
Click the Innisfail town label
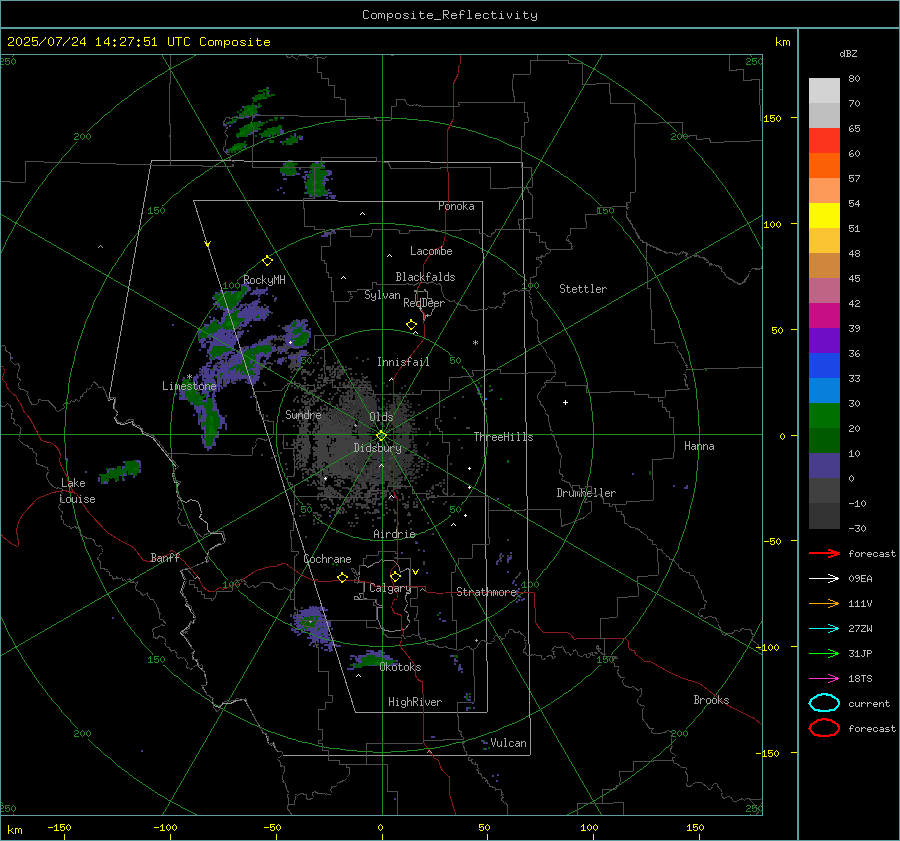click(x=403, y=362)
